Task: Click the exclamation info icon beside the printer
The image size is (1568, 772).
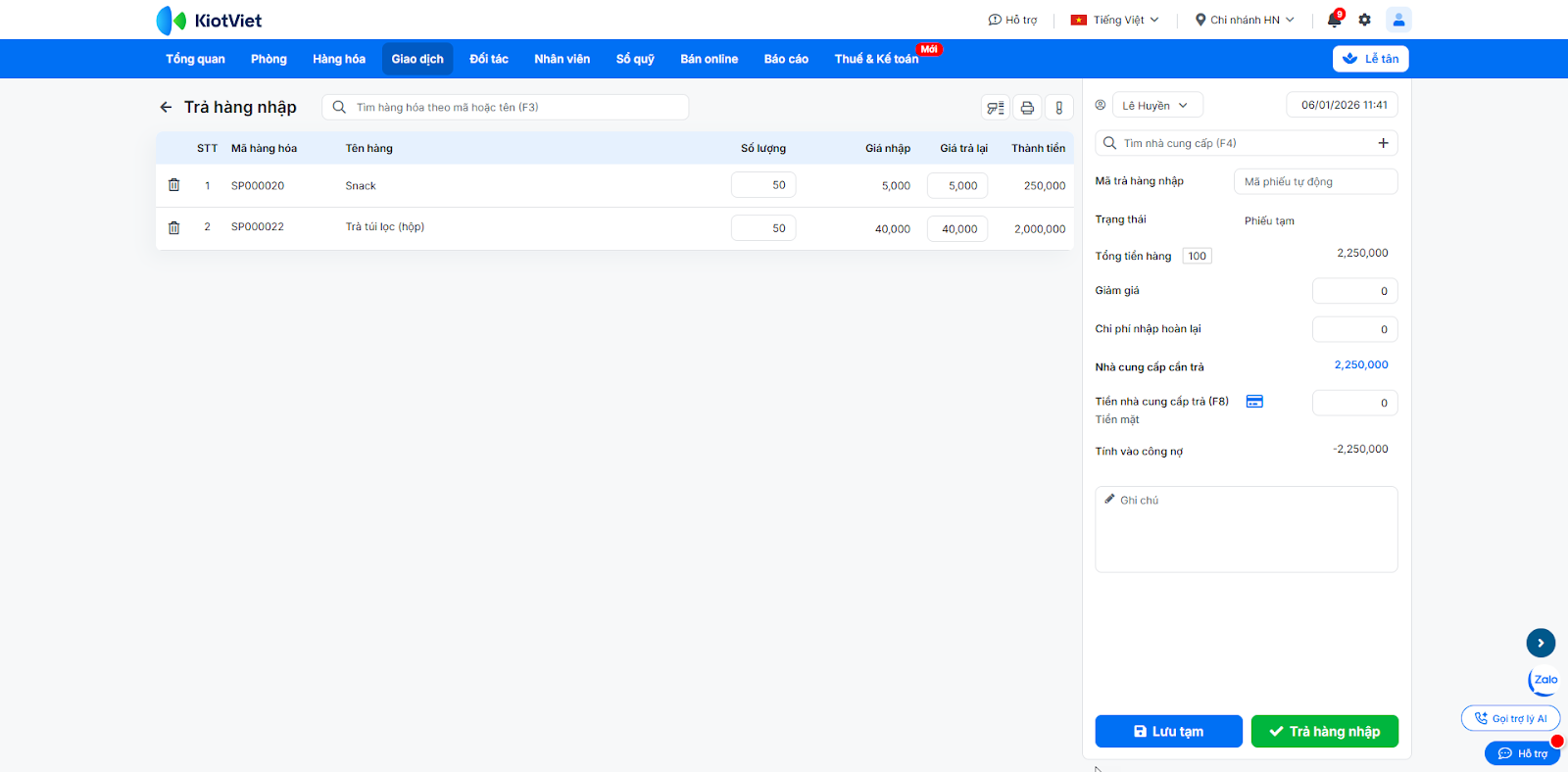Action: coord(1059,108)
